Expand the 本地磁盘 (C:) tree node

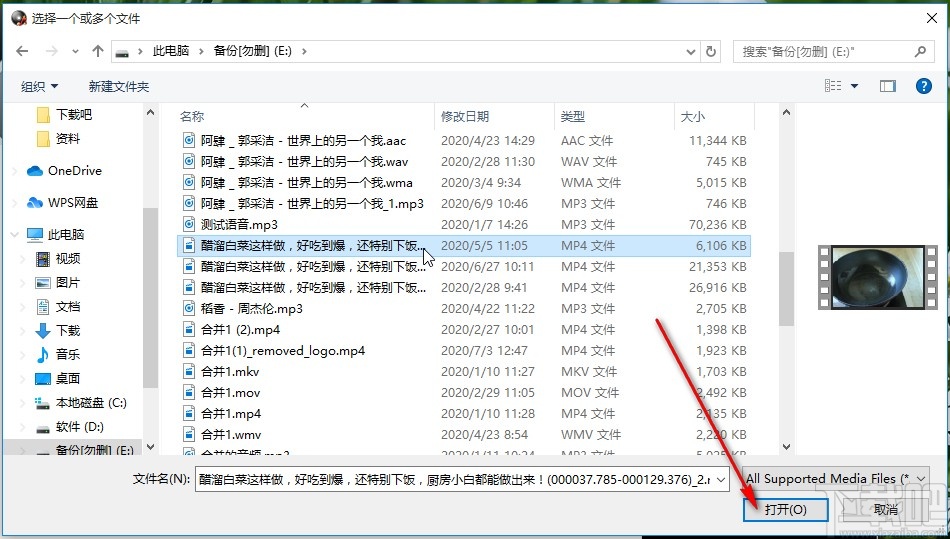click(x=24, y=403)
